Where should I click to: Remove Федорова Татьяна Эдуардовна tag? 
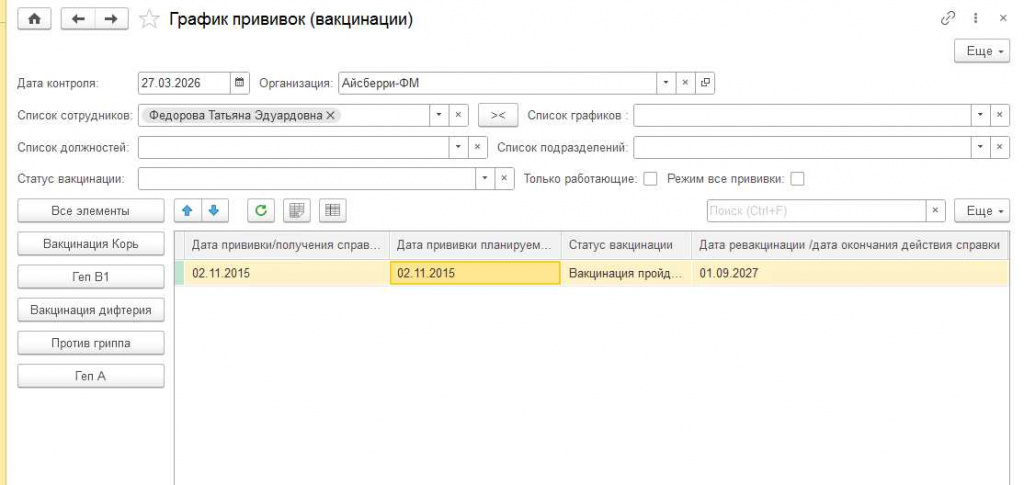[x=330, y=115]
